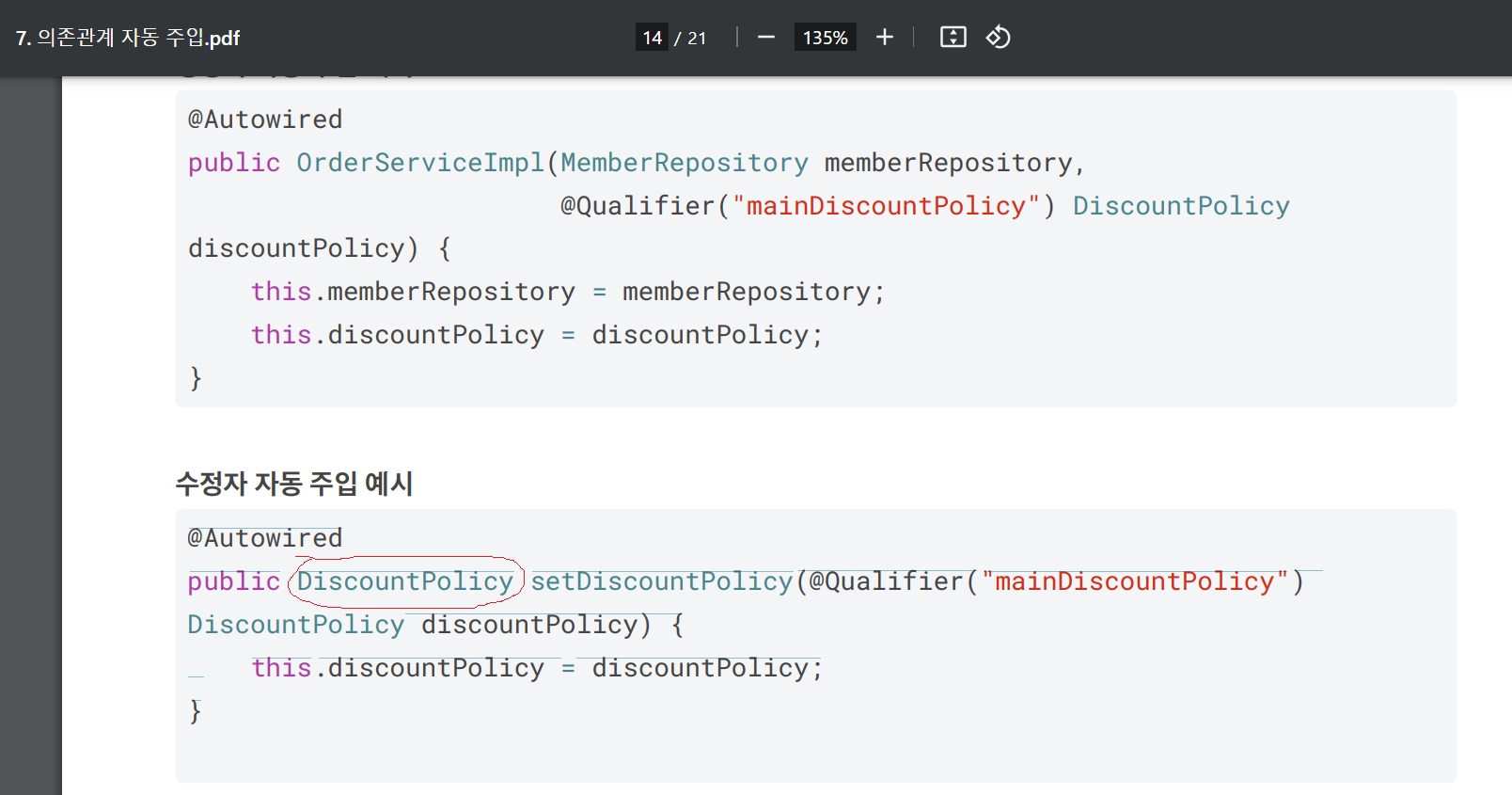The height and width of the screenshot is (795, 1512).
Task: Click the heading 수정자 자동 주입 예시
Action: tap(294, 484)
